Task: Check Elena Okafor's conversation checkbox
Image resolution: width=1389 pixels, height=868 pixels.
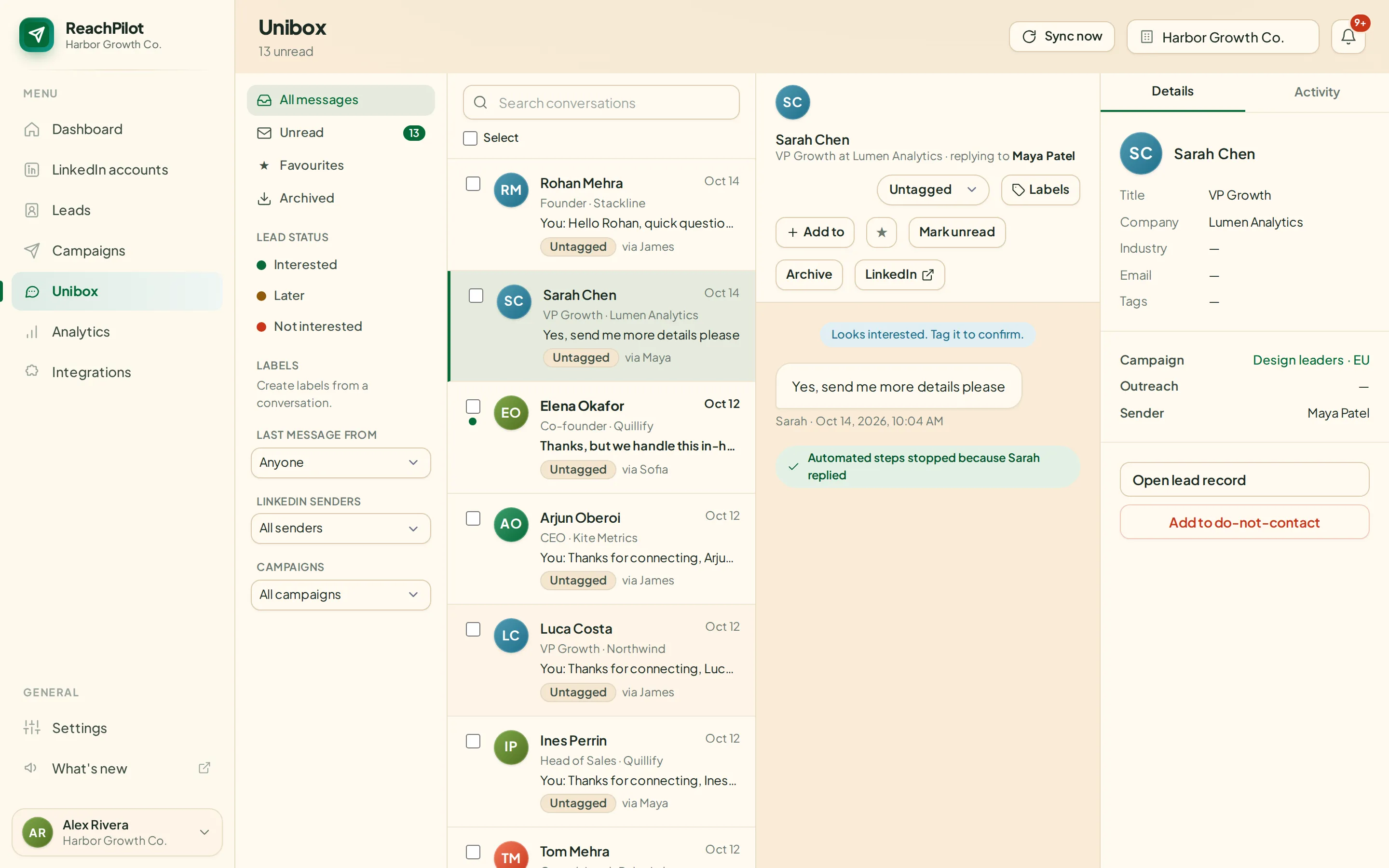Action: pos(473,407)
